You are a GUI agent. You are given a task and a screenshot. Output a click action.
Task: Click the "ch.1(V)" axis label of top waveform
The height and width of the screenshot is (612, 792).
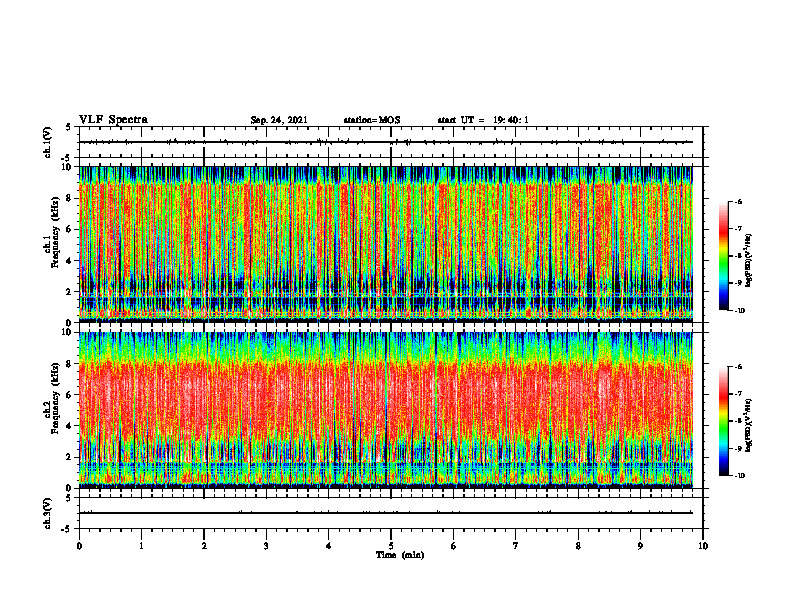(x=48, y=142)
